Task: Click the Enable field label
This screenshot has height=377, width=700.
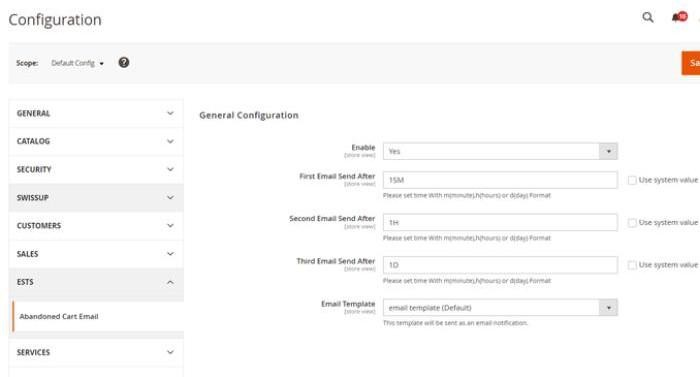Action: tap(363, 147)
